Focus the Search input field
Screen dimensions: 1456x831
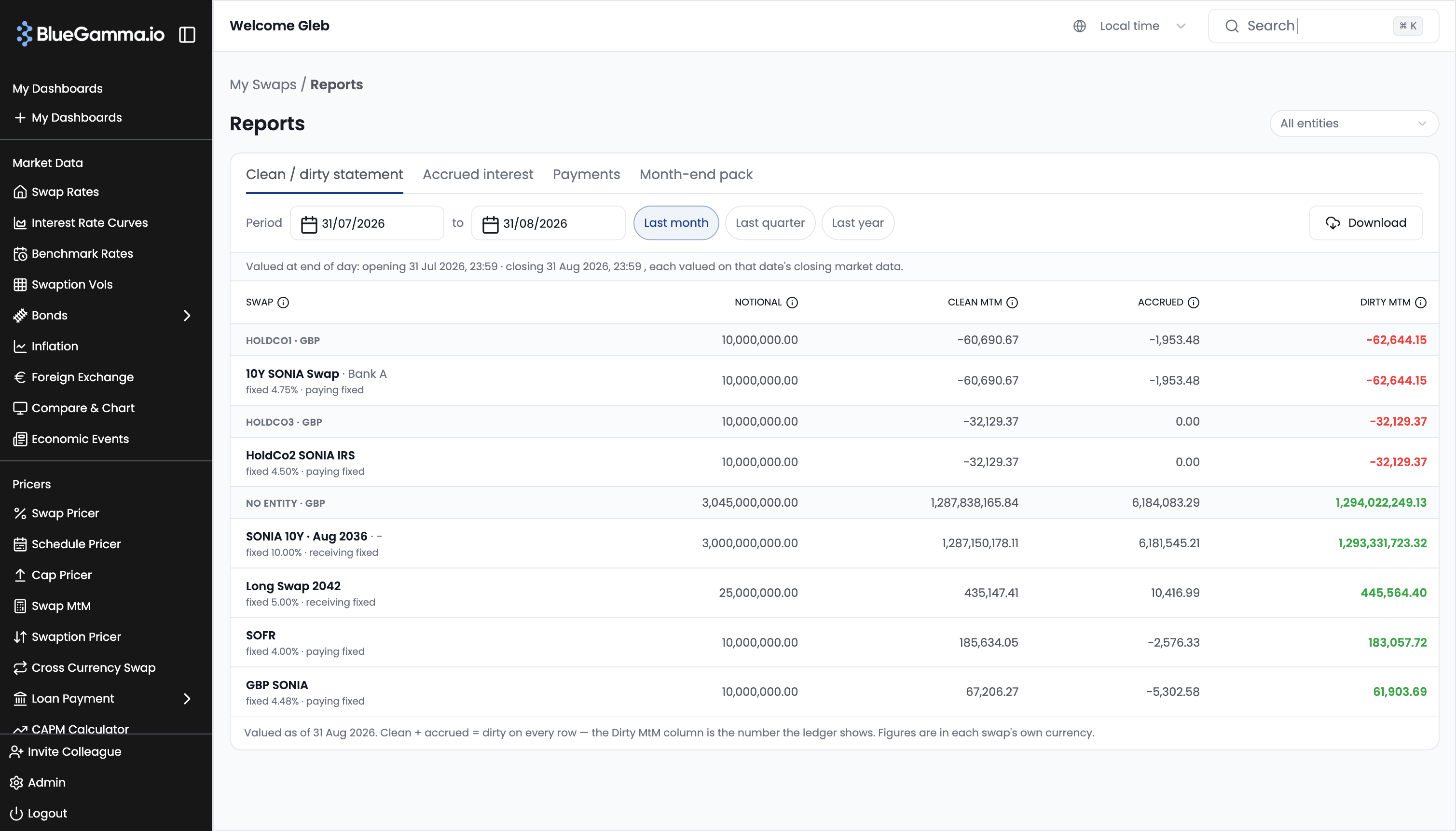[1323, 26]
